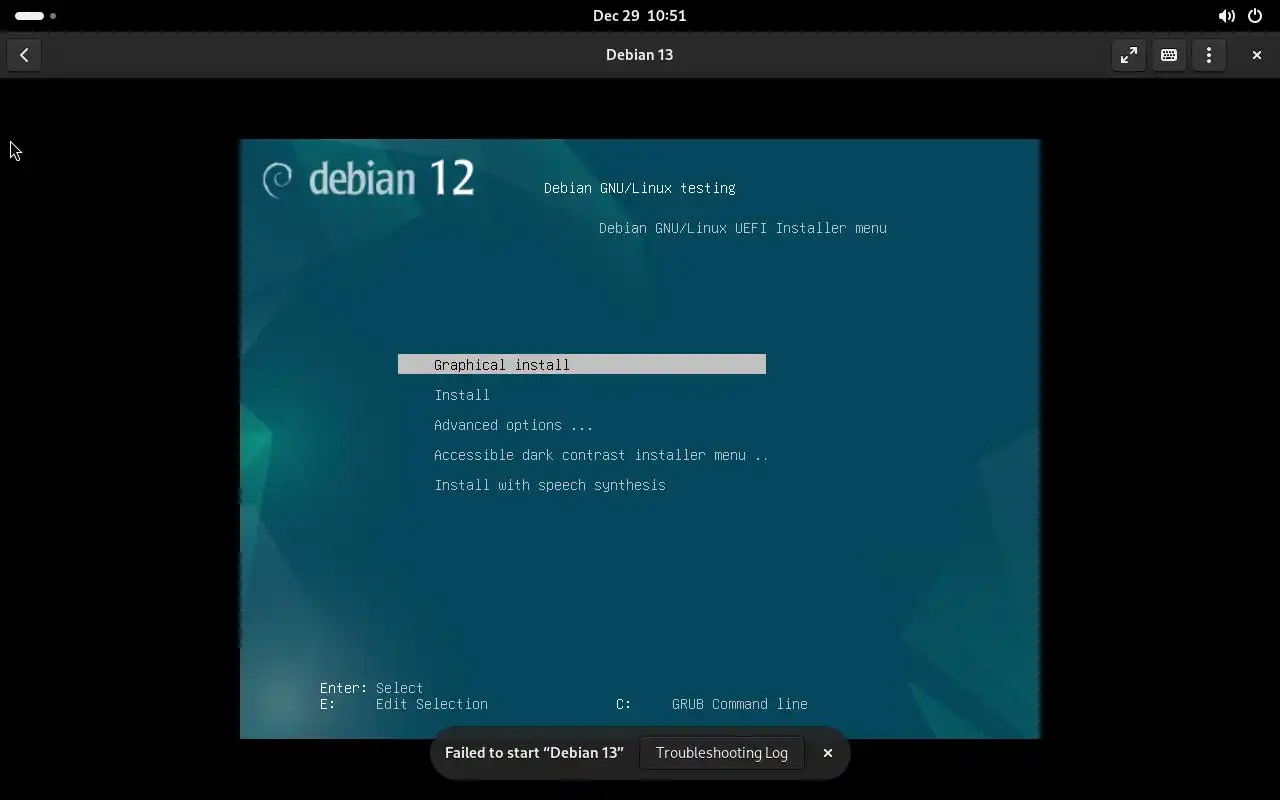Select the Install menu entry
This screenshot has height=800, width=1280.
pyautogui.click(x=462, y=395)
